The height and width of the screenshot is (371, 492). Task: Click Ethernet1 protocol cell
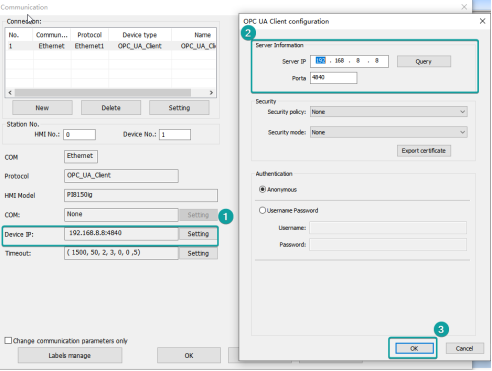pyautogui.click(x=89, y=46)
